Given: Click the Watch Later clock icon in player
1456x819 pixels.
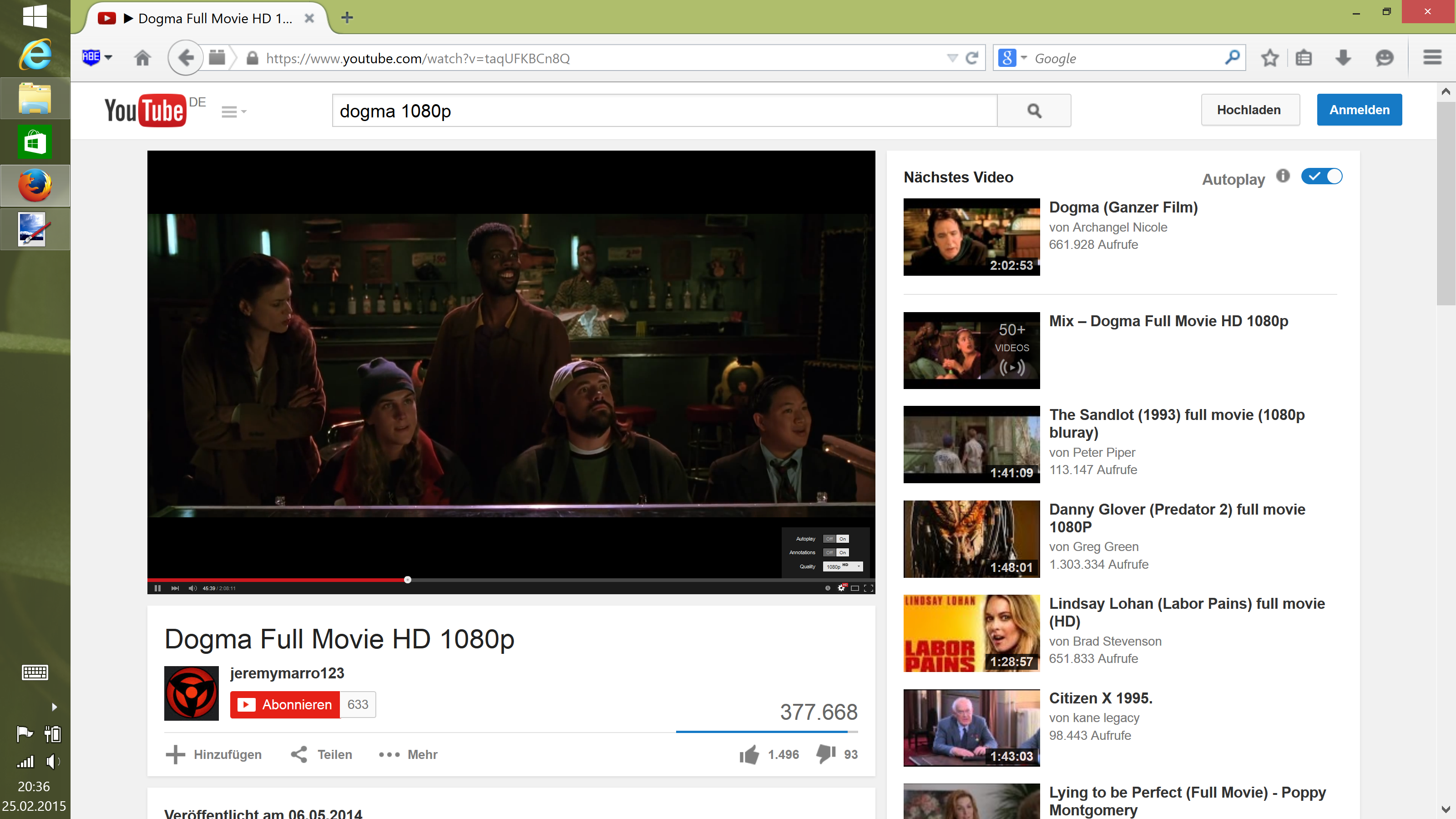Looking at the screenshot, I should (828, 588).
